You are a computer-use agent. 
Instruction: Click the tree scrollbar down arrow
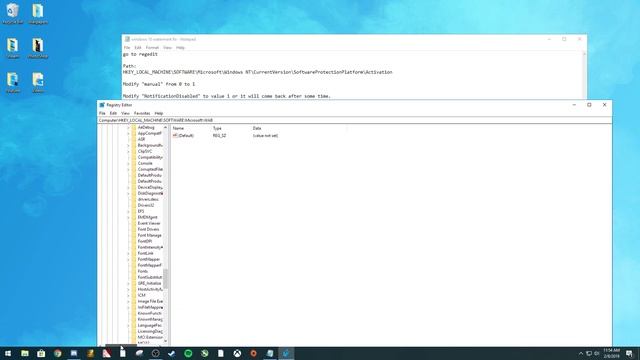tap(165, 341)
